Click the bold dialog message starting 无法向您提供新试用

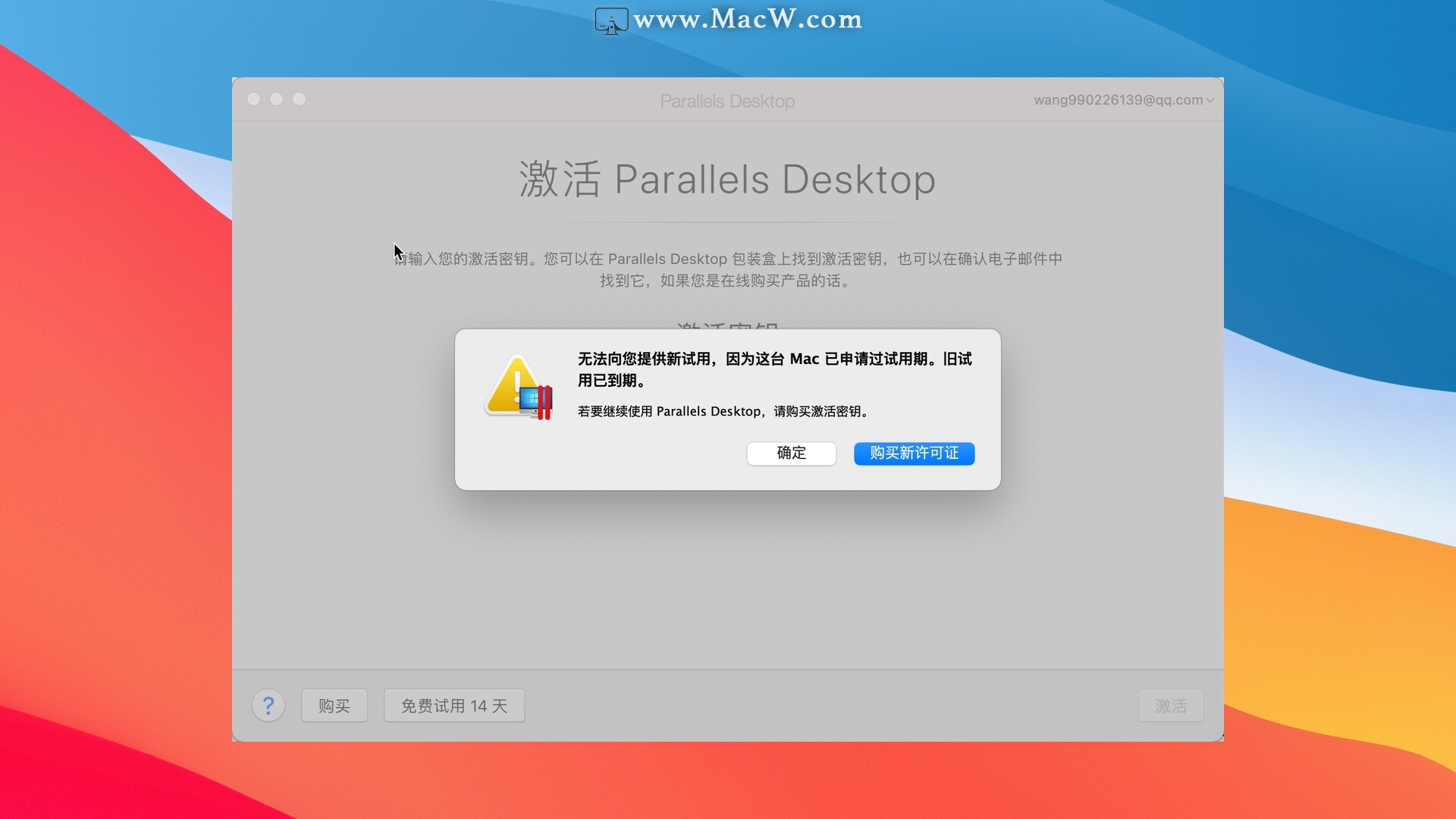click(x=774, y=369)
